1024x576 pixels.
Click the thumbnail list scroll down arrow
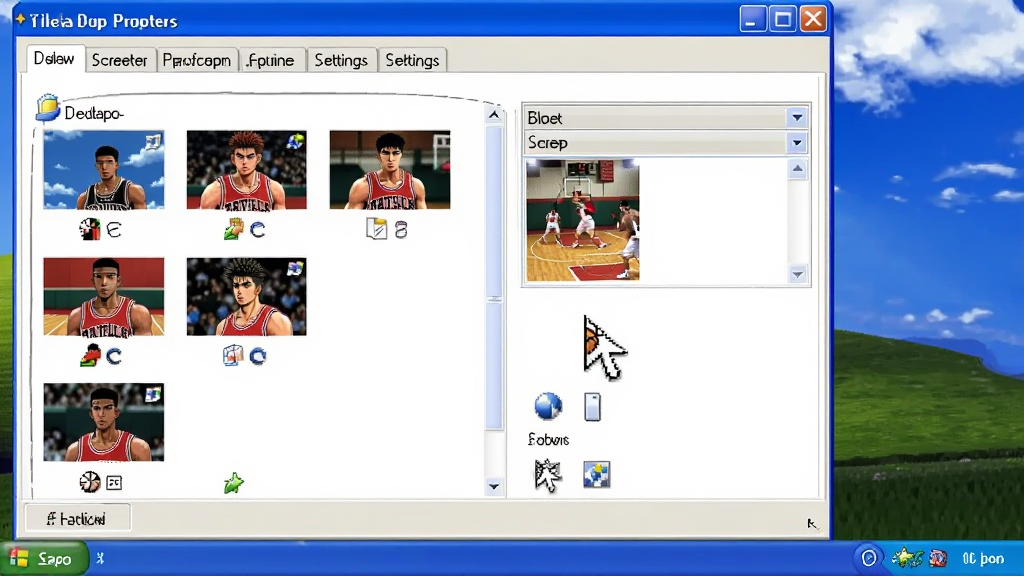click(x=494, y=487)
